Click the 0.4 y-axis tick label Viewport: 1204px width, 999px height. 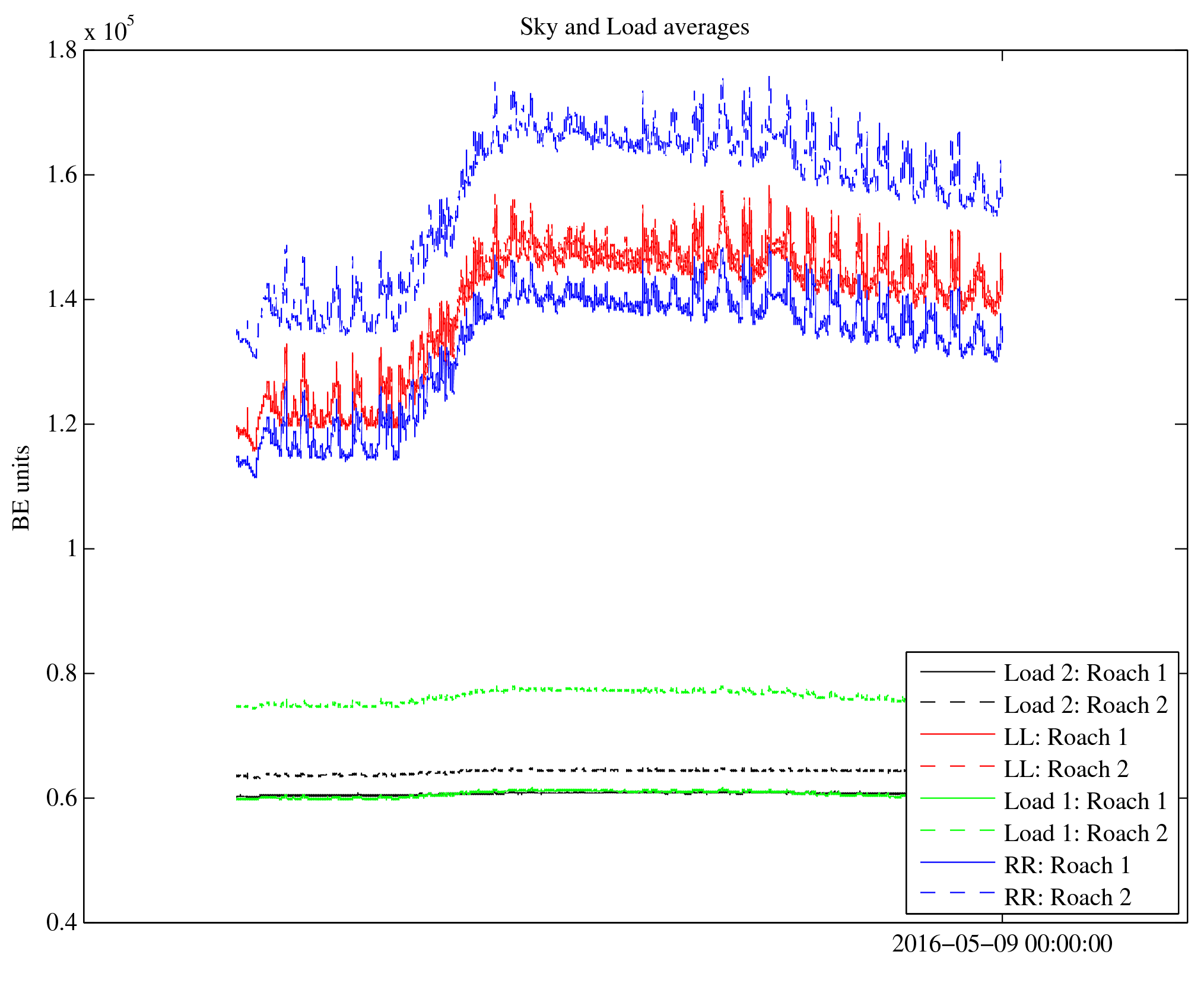(62, 922)
